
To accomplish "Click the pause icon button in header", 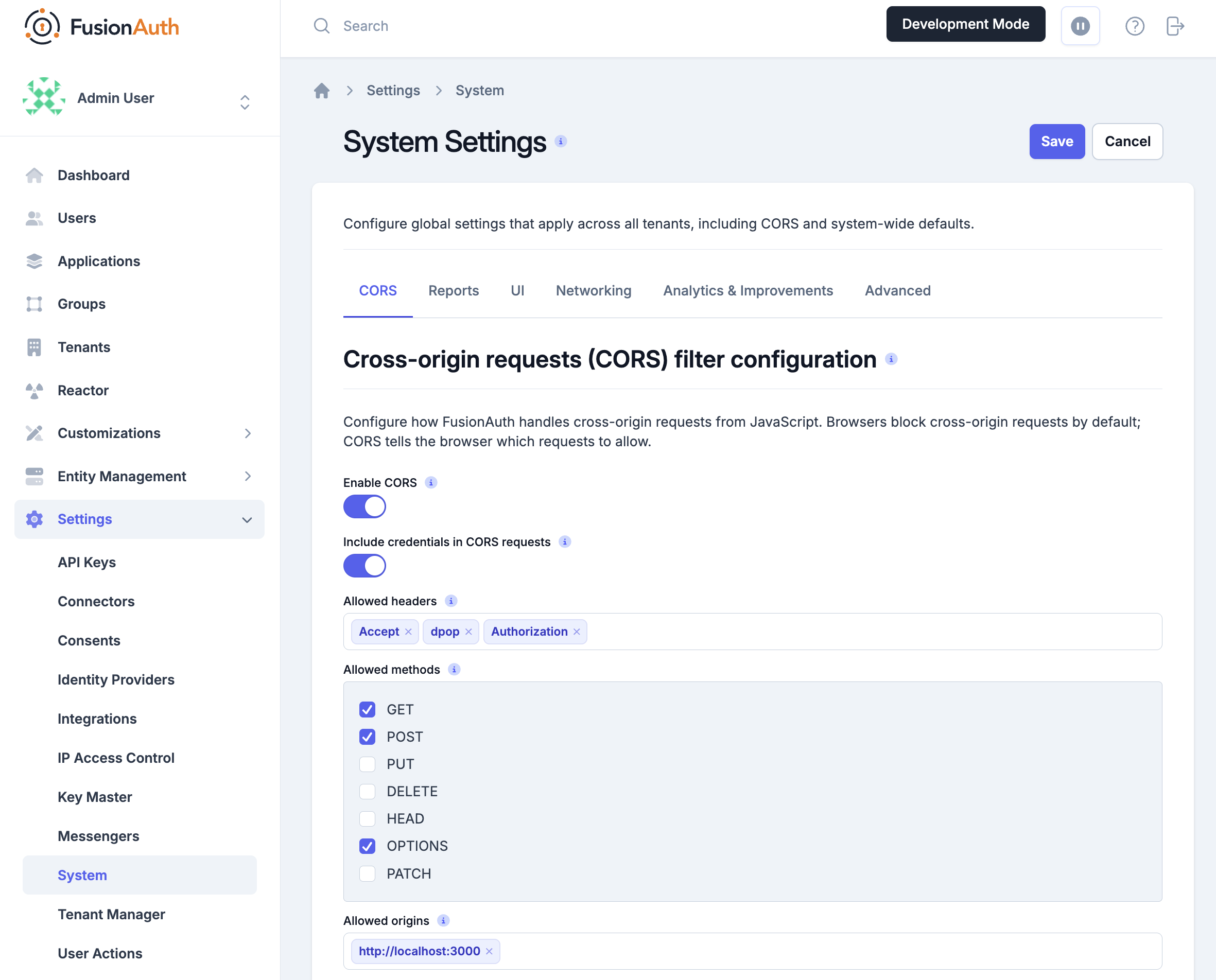I will [1080, 26].
